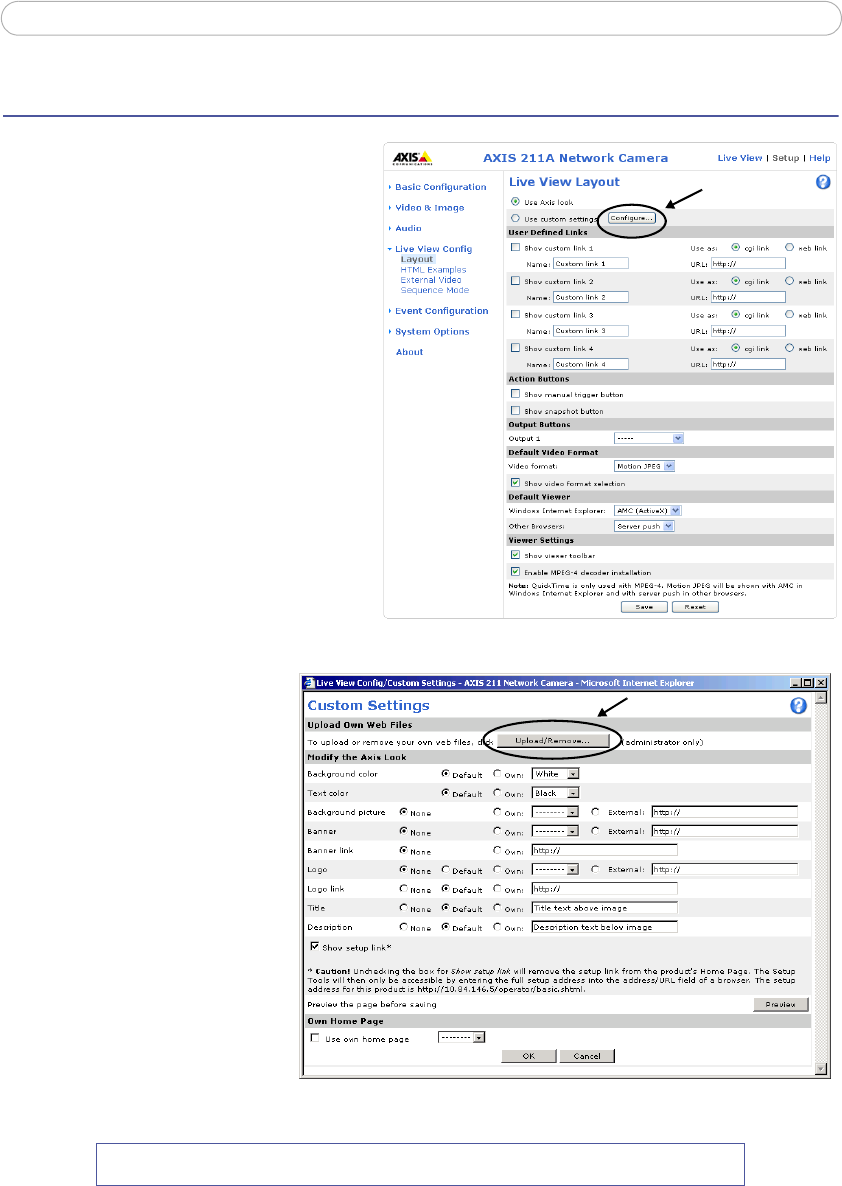The width and height of the screenshot is (842, 1186).
Task: Expand Video & Image menu
Action: click(x=429, y=207)
